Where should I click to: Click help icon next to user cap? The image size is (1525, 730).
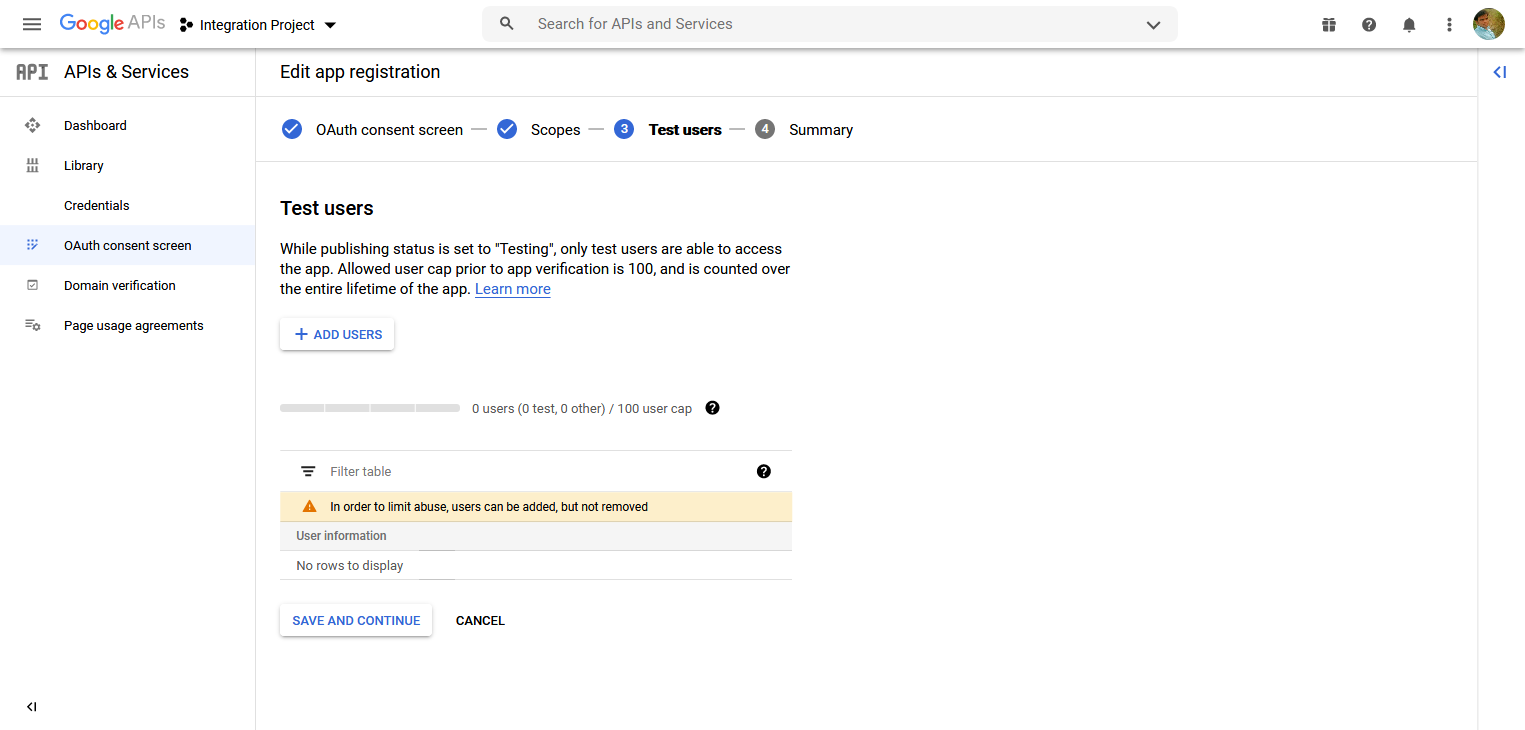pyautogui.click(x=712, y=408)
